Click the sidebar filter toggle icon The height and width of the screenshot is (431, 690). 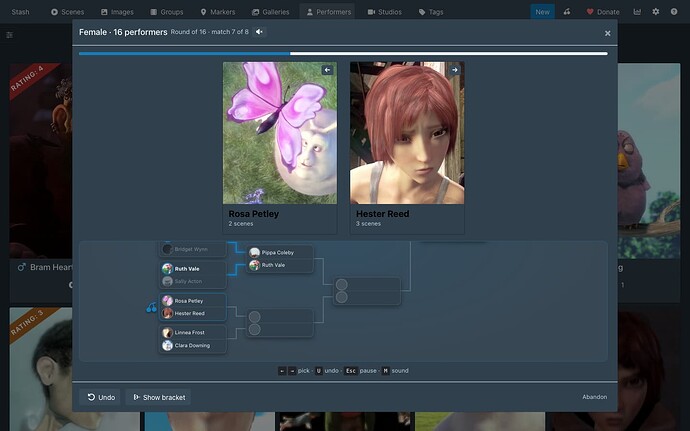point(10,35)
